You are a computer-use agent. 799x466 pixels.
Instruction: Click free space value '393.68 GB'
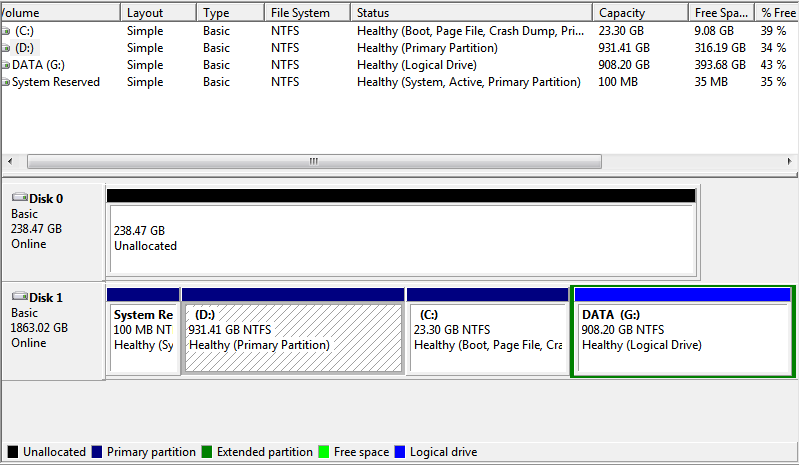[x=720, y=65]
